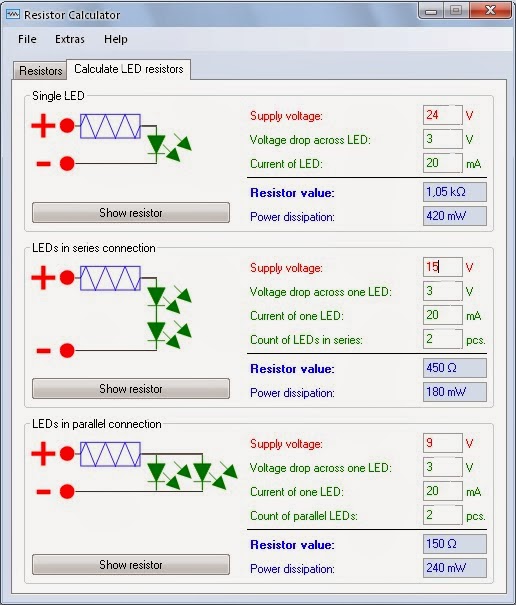
Task: Click Show resistor in Single LED group
Action: pos(131,213)
